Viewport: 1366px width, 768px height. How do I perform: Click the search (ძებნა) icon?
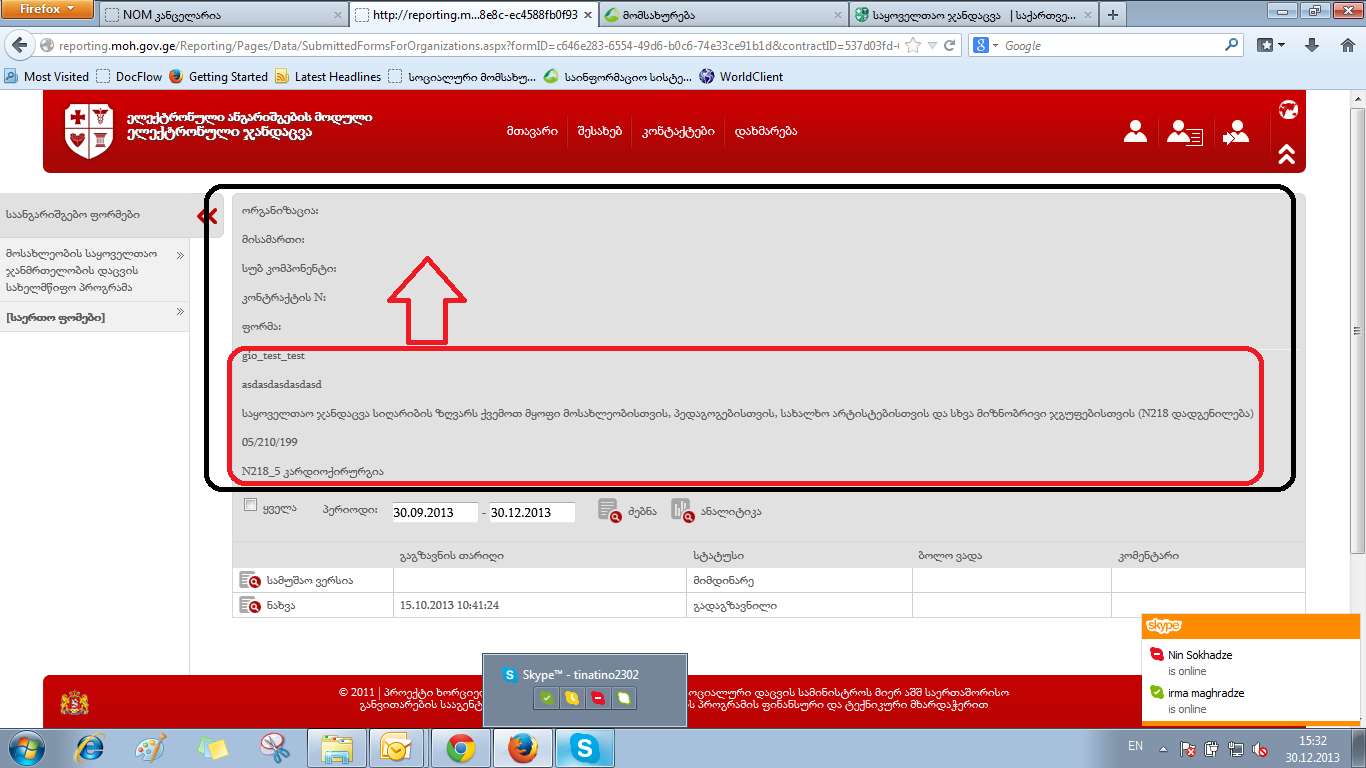tap(610, 510)
